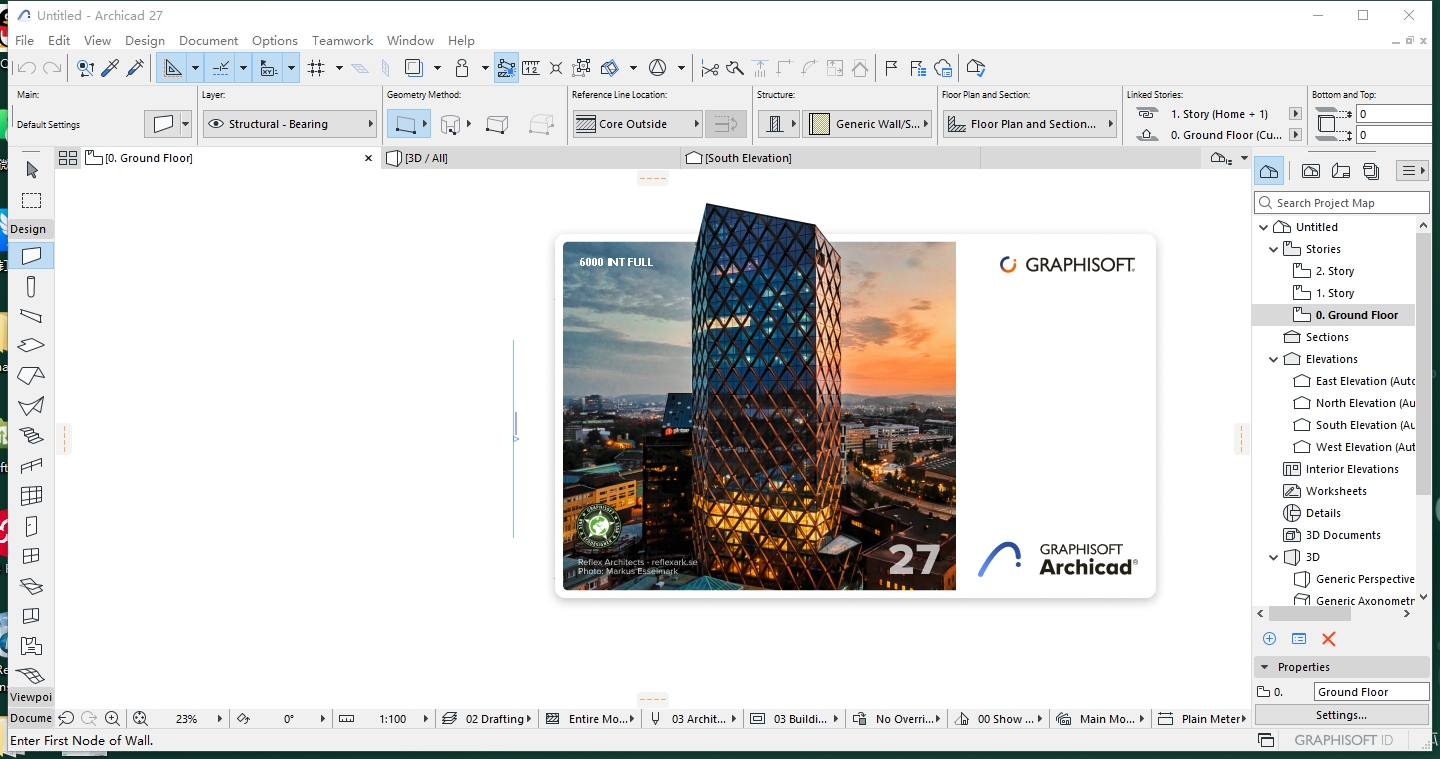
Task: Select the Beam tool
Action: coord(31,316)
